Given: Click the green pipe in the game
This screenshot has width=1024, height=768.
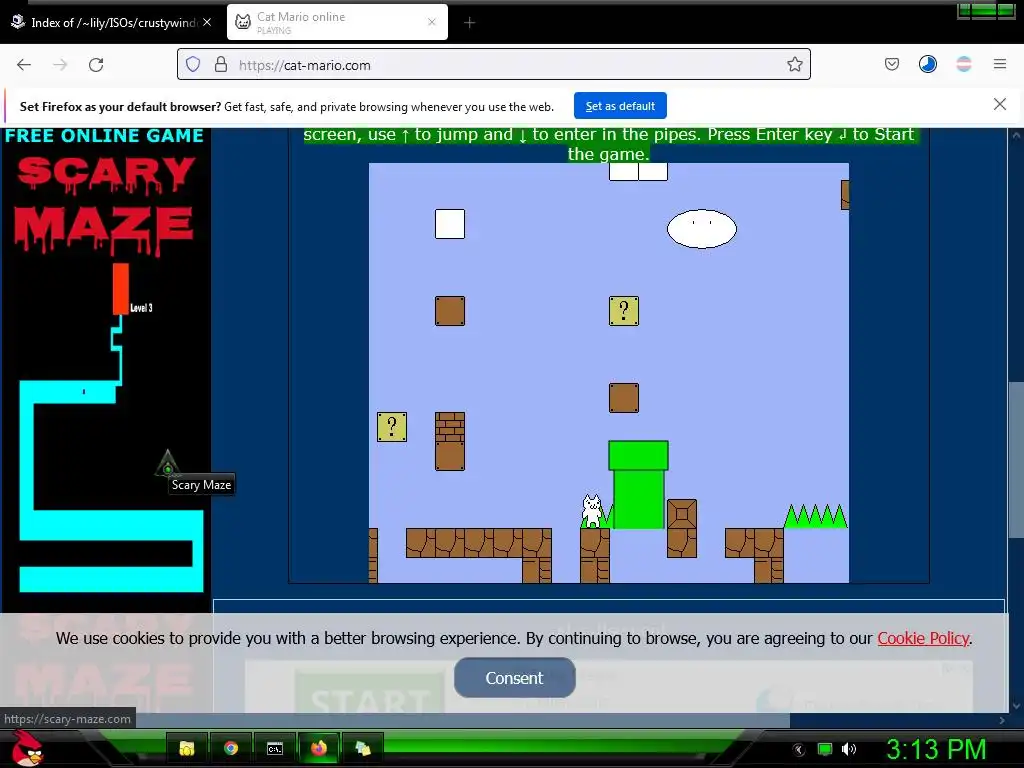Looking at the screenshot, I should pyautogui.click(x=638, y=485).
